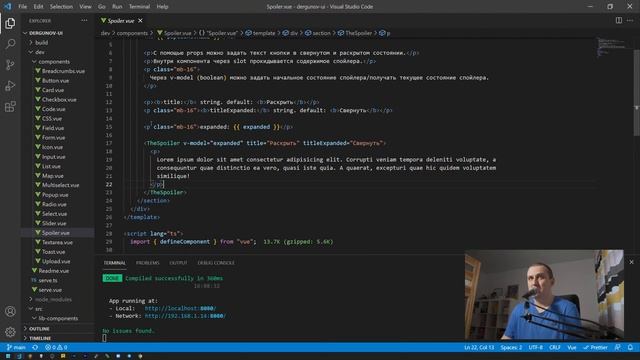The width and height of the screenshot is (640, 360).
Task: Open notifications bell in status bar
Action: click(630, 347)
